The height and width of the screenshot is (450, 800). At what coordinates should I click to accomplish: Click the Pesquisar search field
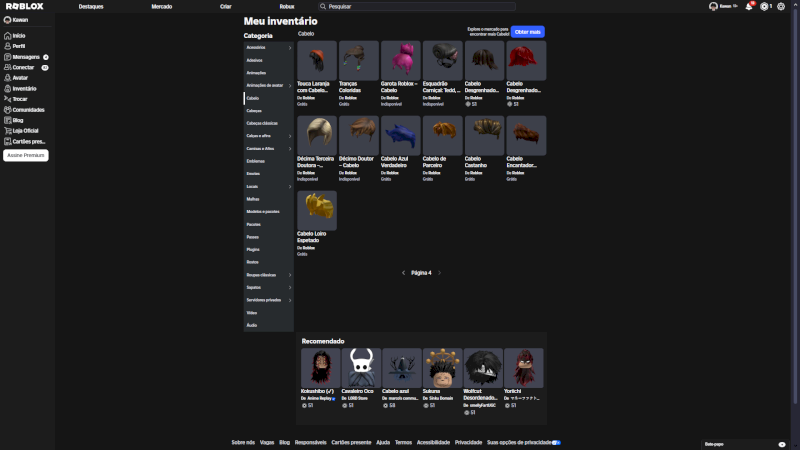pos(417,7)
